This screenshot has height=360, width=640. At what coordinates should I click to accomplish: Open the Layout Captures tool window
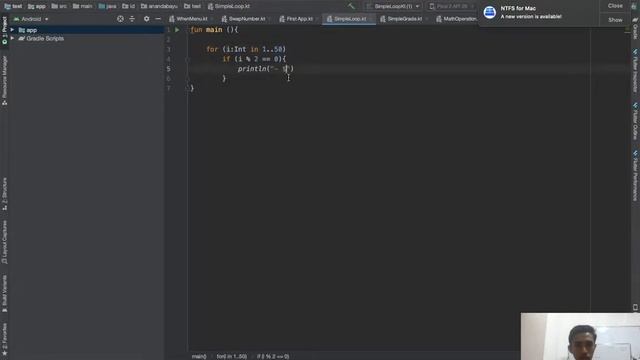pyautogui.click(x=4, y=242)
